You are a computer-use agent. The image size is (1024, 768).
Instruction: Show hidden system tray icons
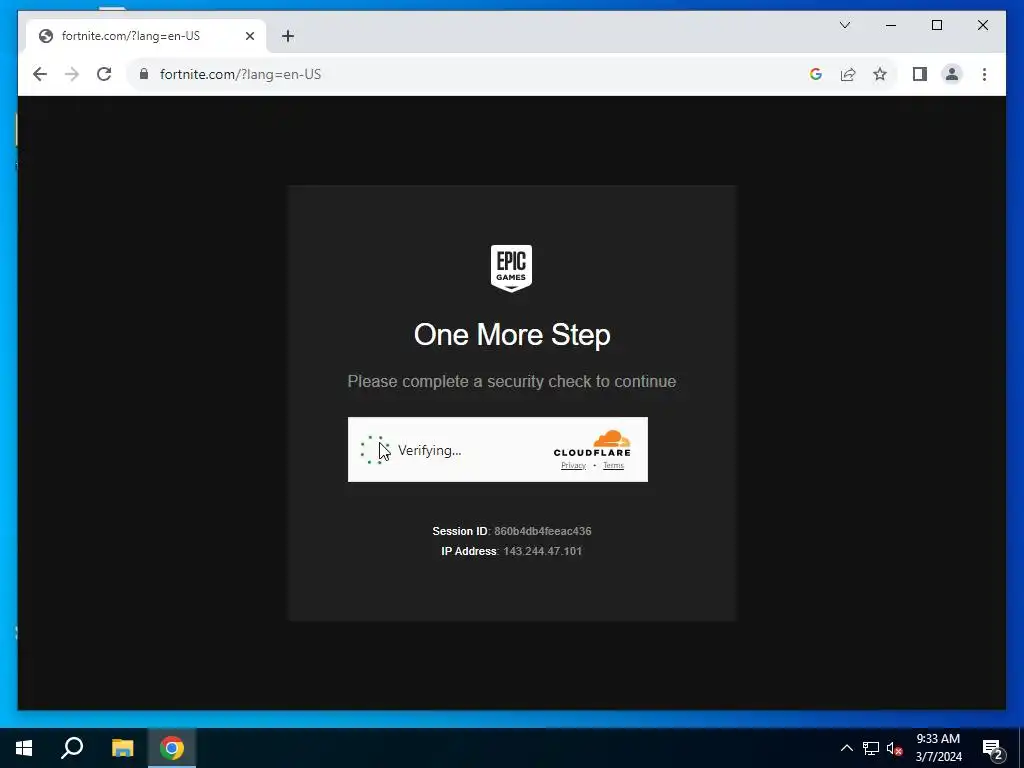846,748
